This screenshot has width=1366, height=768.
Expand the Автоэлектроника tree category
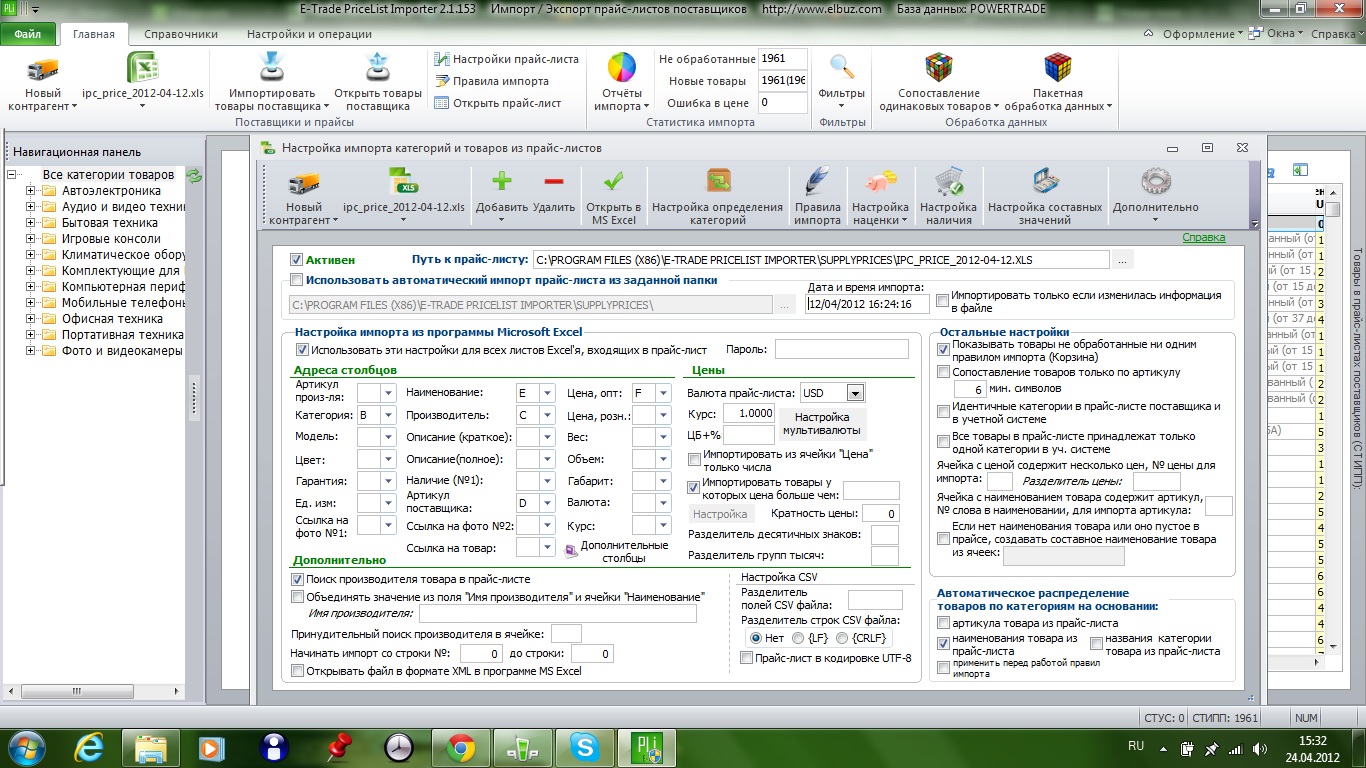click(x=30, y=191)
